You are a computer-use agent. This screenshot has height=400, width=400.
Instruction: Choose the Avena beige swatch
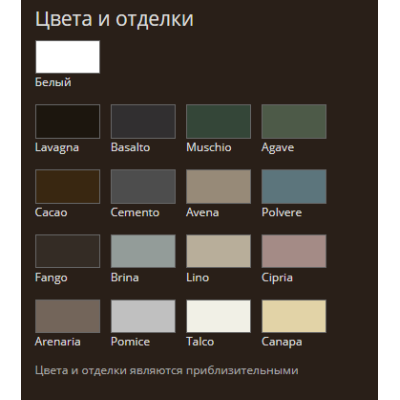[x=218, y=186]
